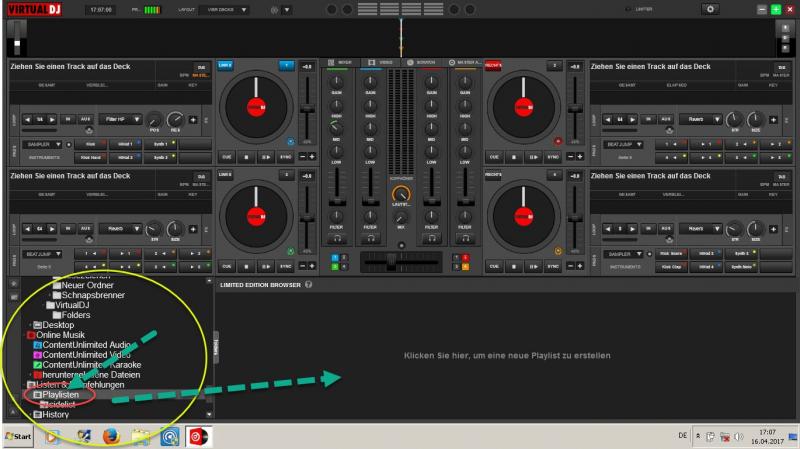Image resolution: width=800 pixels, height=449 pixels.
Task: Click the Limited Edition Browser help icon
Action: [x=309, y=285]
